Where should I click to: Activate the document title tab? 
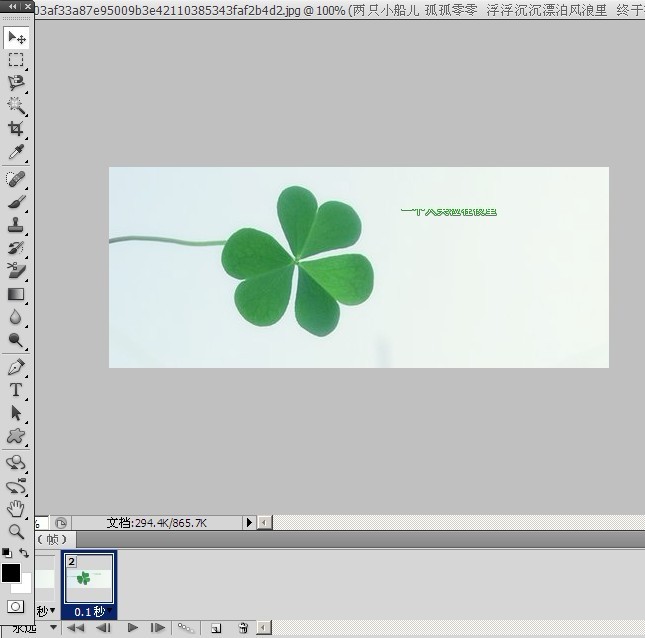(340, 10)
